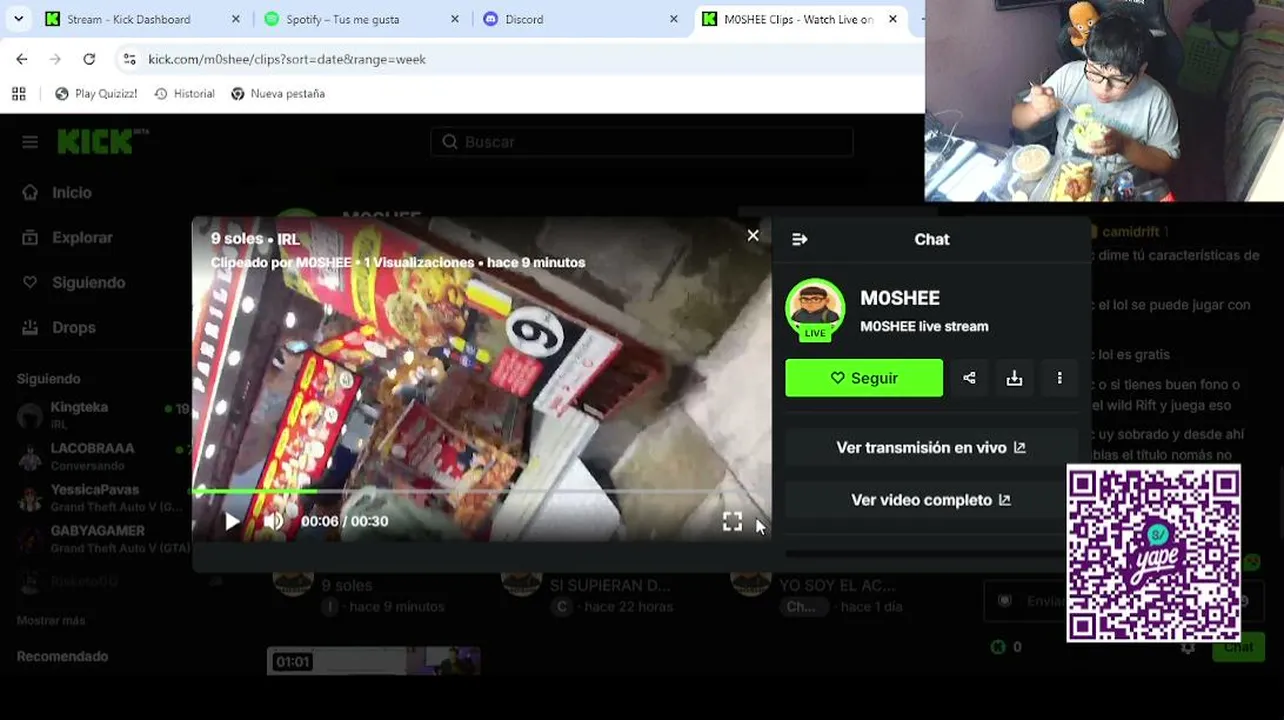
Task: Share the clip
Action: coord(969,378)
